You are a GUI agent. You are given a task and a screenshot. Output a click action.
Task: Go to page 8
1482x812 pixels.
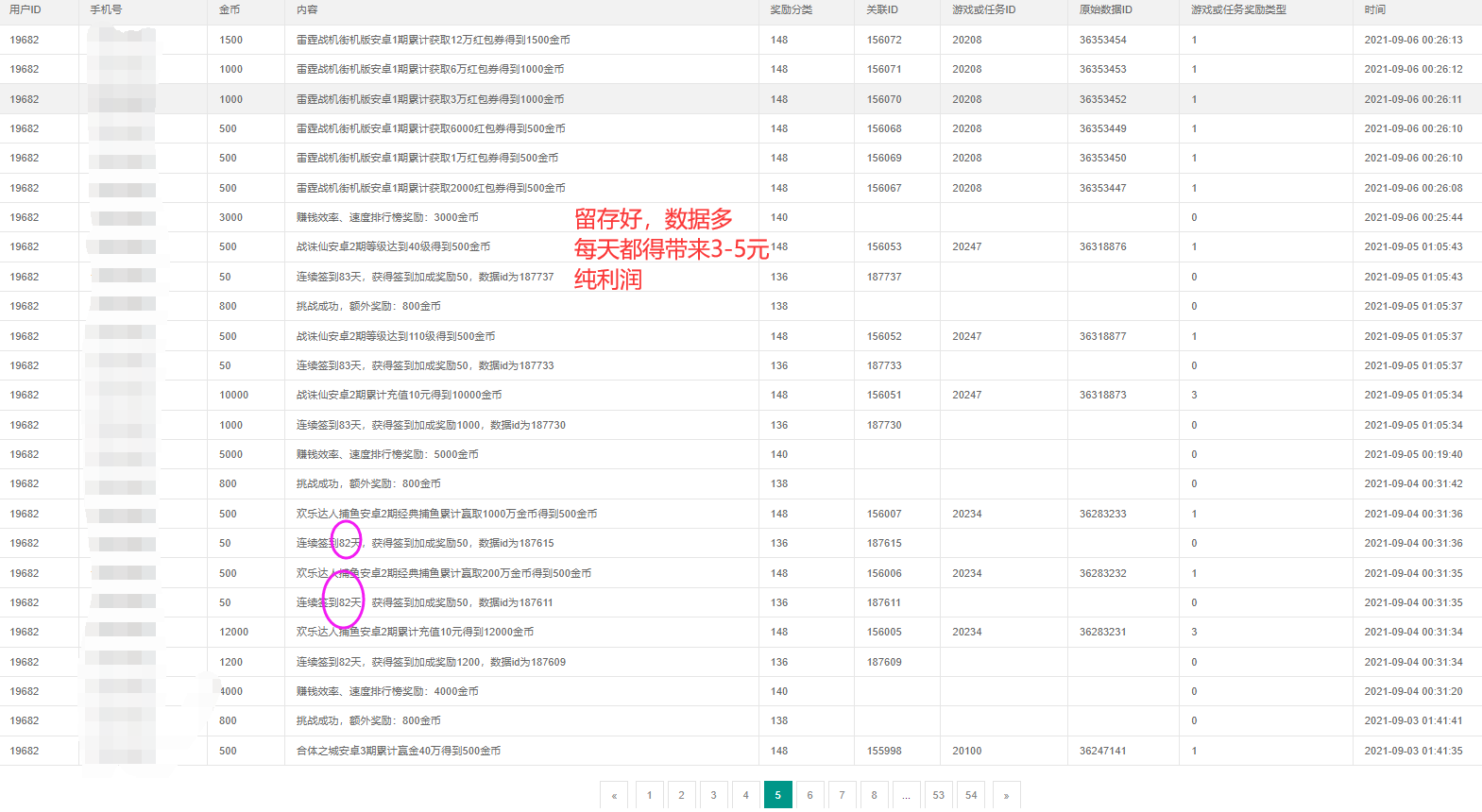pyautogui.click(x=874, y=795)
